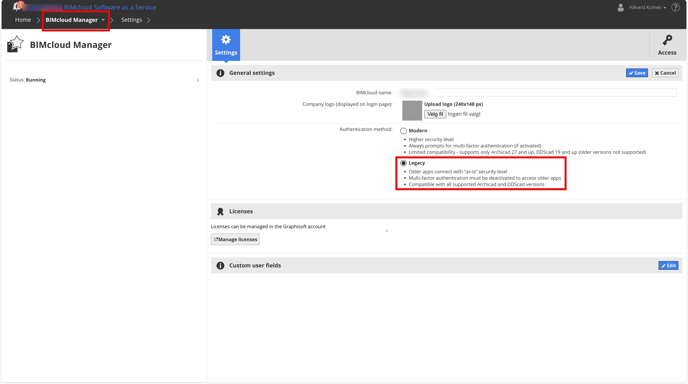Open the user account name dropdown
688x384 pixels.
(x=647, y=7)
